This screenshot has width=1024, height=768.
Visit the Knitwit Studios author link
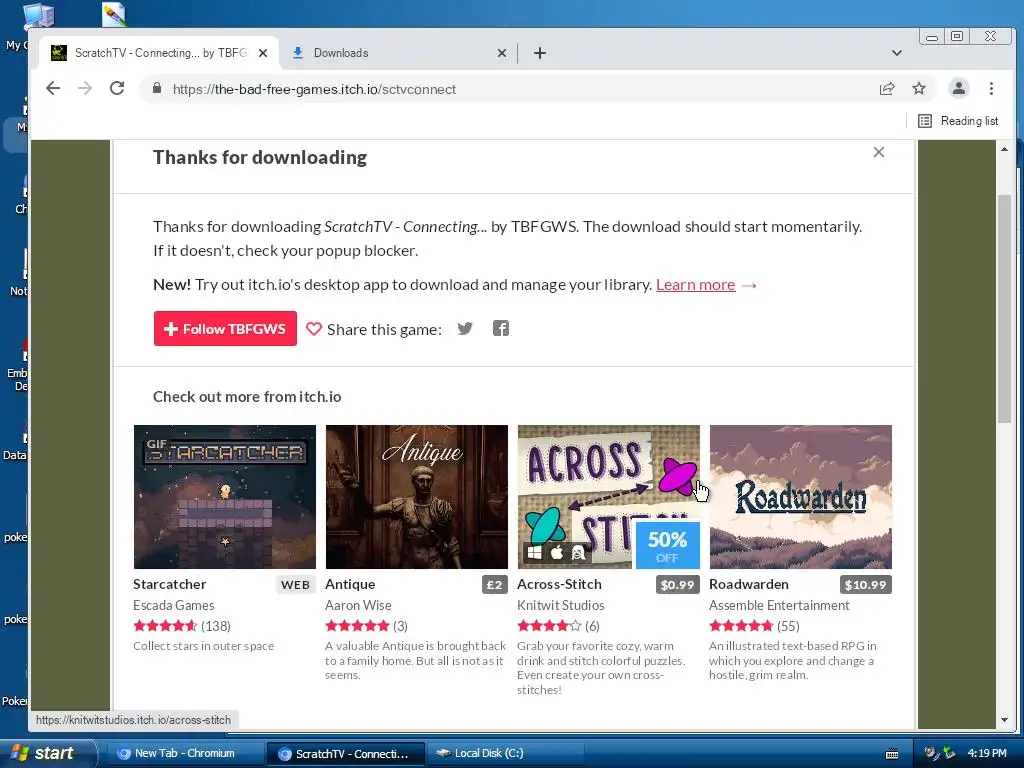pyautogui.click(x=561, y=605)
